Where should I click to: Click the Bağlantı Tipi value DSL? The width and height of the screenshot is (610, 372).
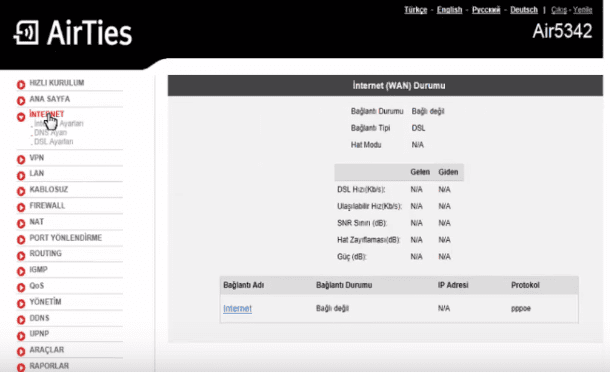(x=418, y=128)
